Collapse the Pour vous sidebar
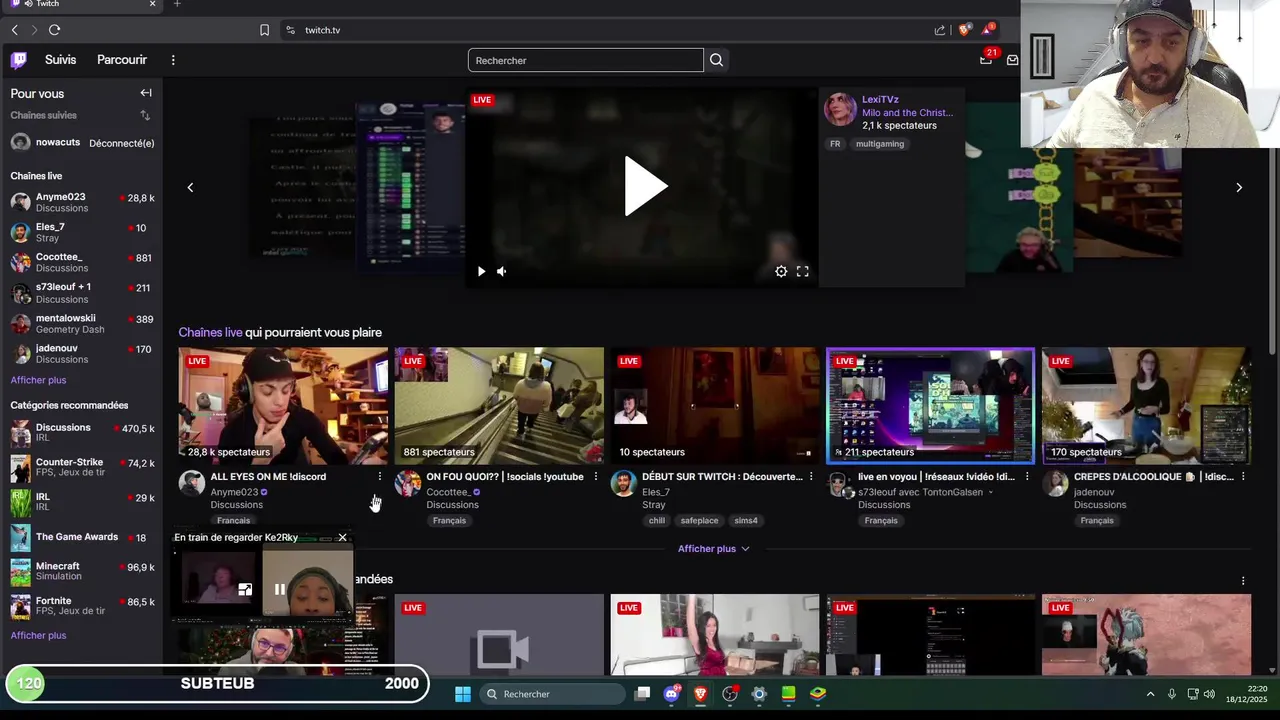Image resolution: width=1280 pixels, height=720 pixels. 146,93
